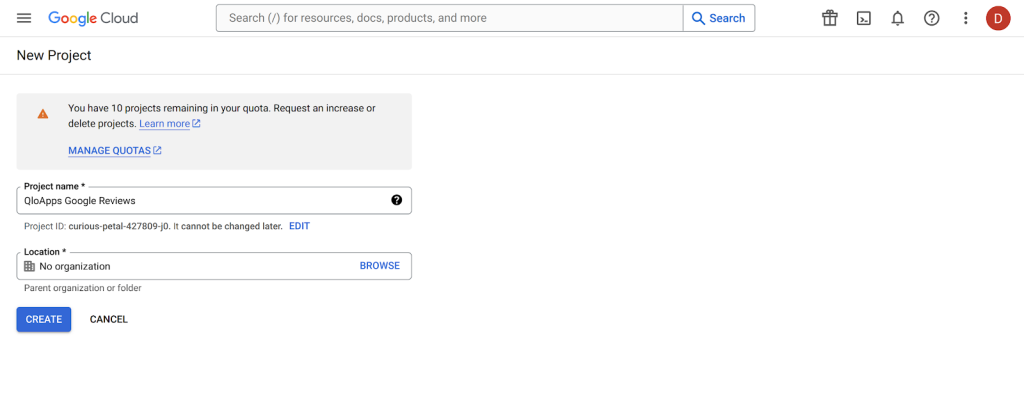This screenshot has width=1024, height=403.
Task: Open the gift free trial icon
Action: tap(829, 18)
